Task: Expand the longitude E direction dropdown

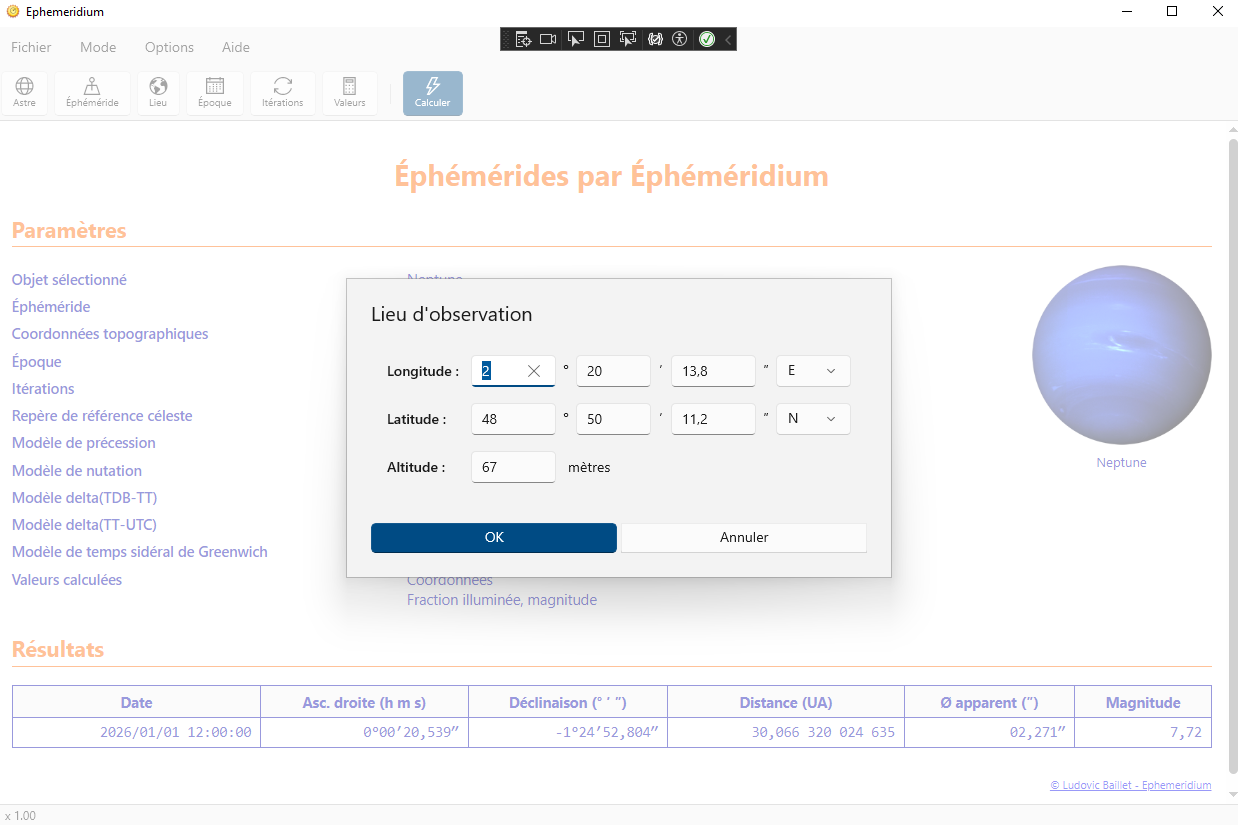Action: pyautogui.click(x=813, y=371)
